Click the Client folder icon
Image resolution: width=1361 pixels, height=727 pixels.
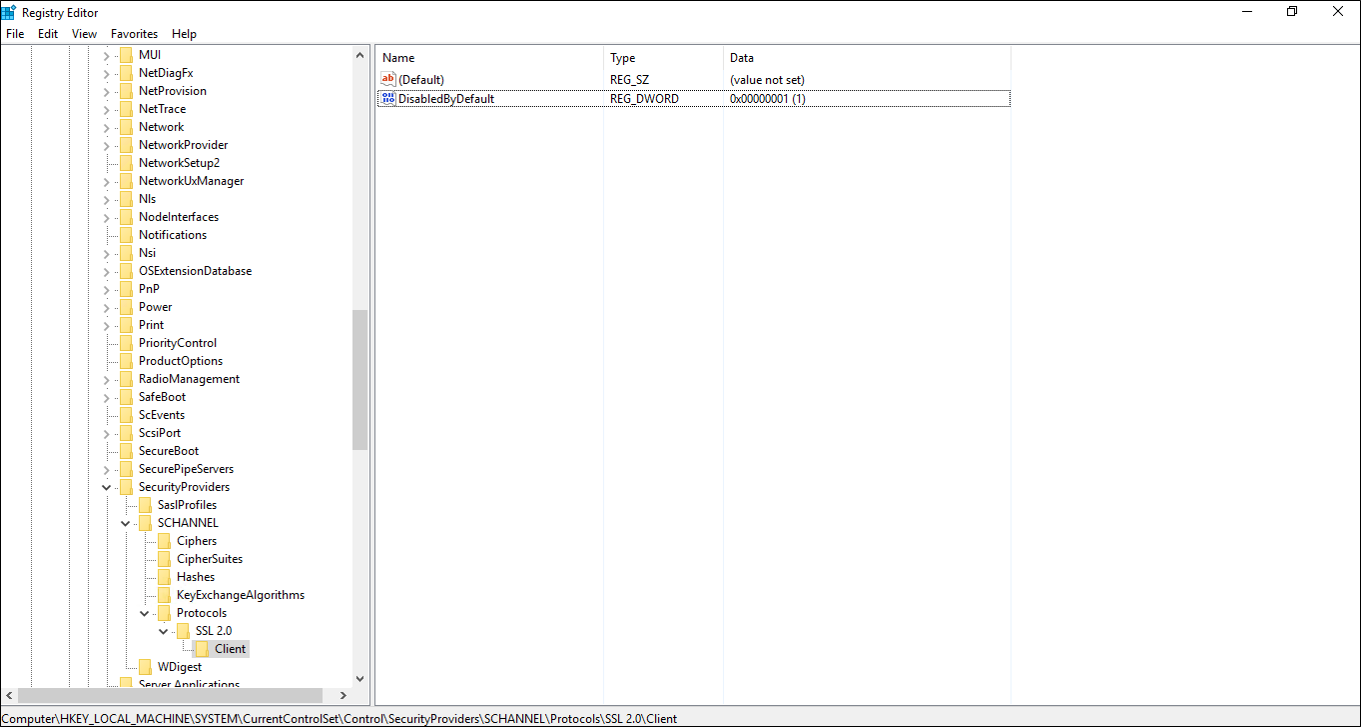pos(202,648)
